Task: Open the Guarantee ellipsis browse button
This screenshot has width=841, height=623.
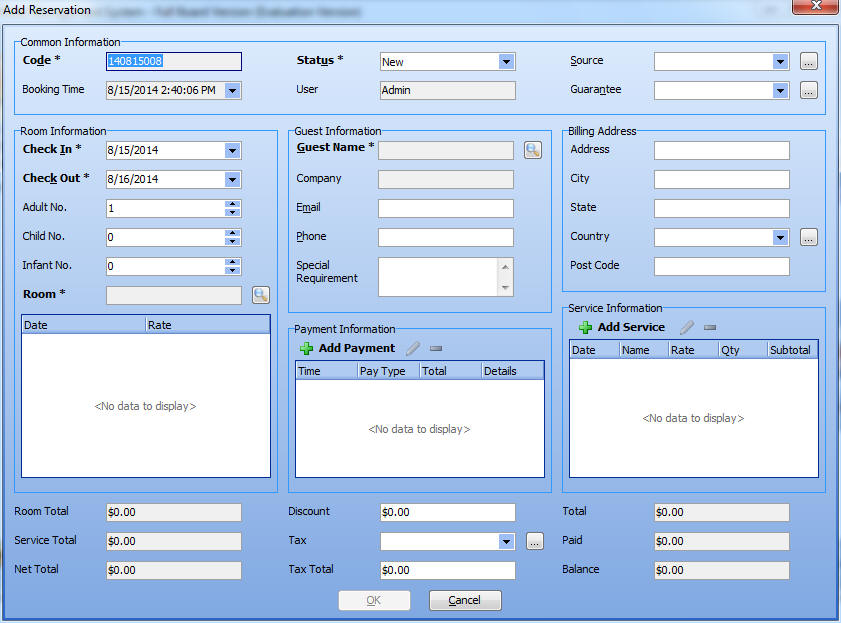Action: (809, 90)
